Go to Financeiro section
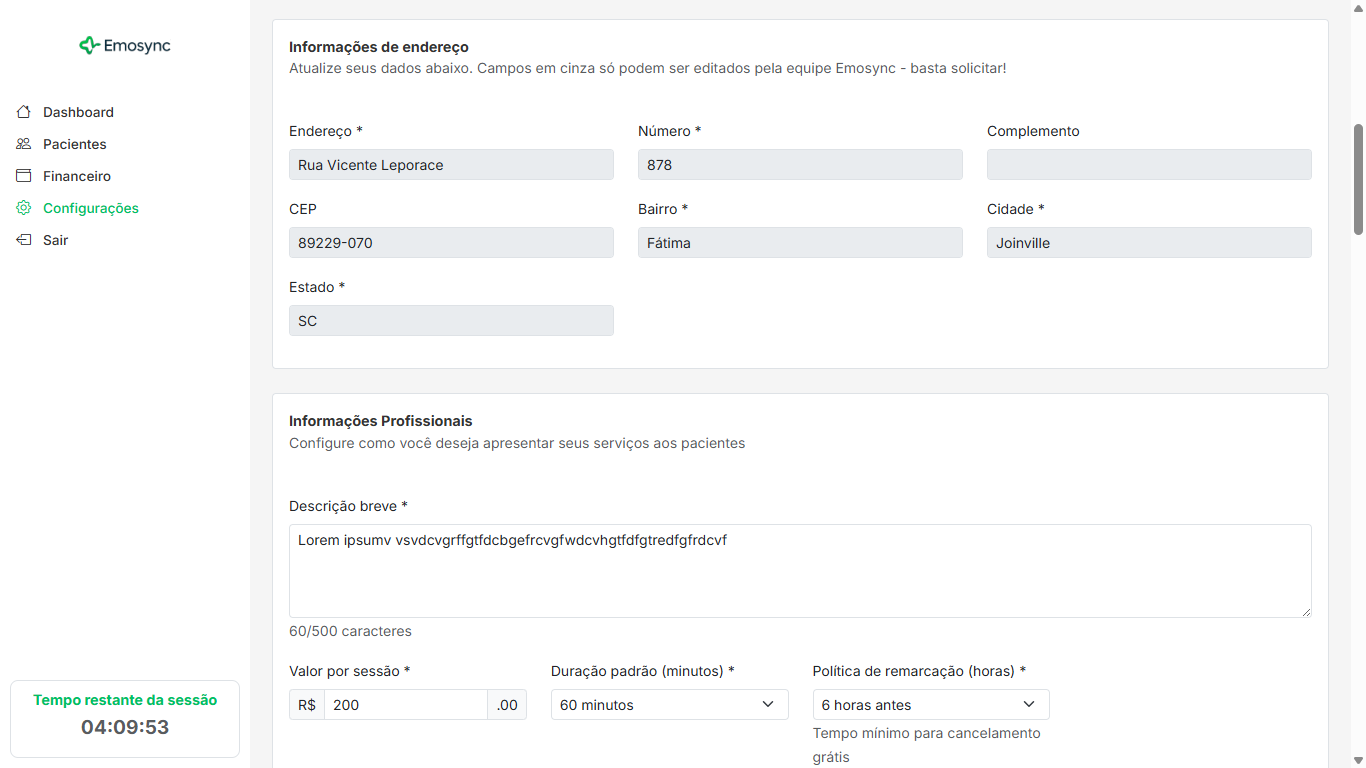 point(77,176)
